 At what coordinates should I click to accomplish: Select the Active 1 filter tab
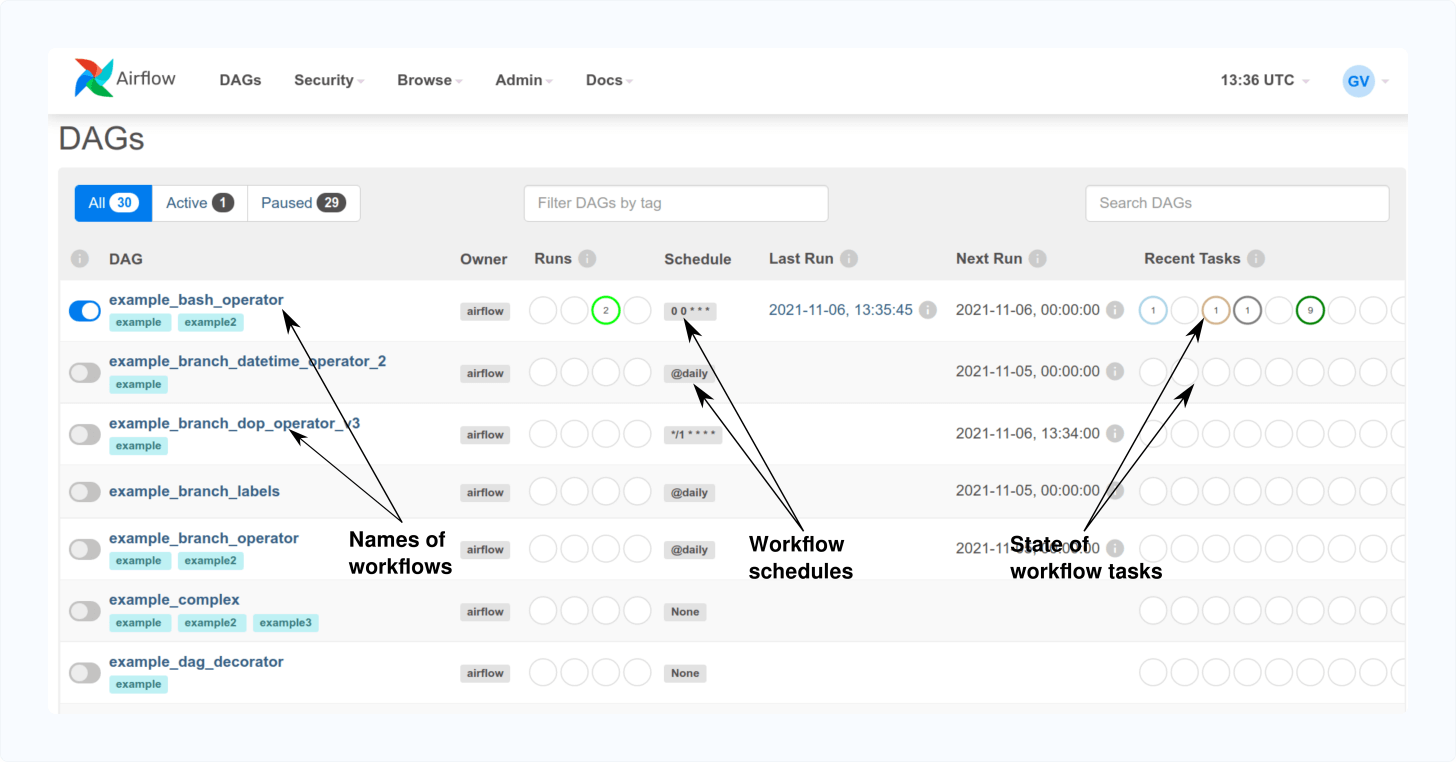tap(200, 203)
